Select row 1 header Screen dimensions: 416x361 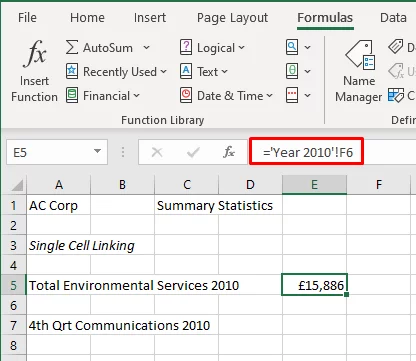pos(13,205)
